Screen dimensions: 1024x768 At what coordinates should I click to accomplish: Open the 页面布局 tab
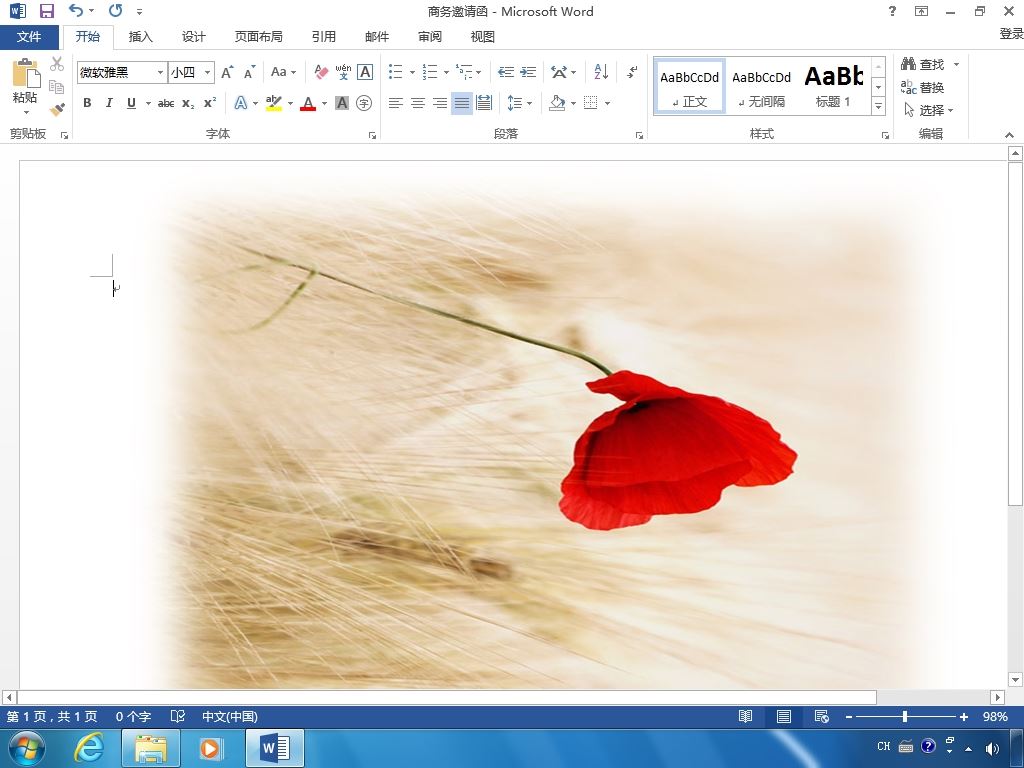tap(259, 37)
